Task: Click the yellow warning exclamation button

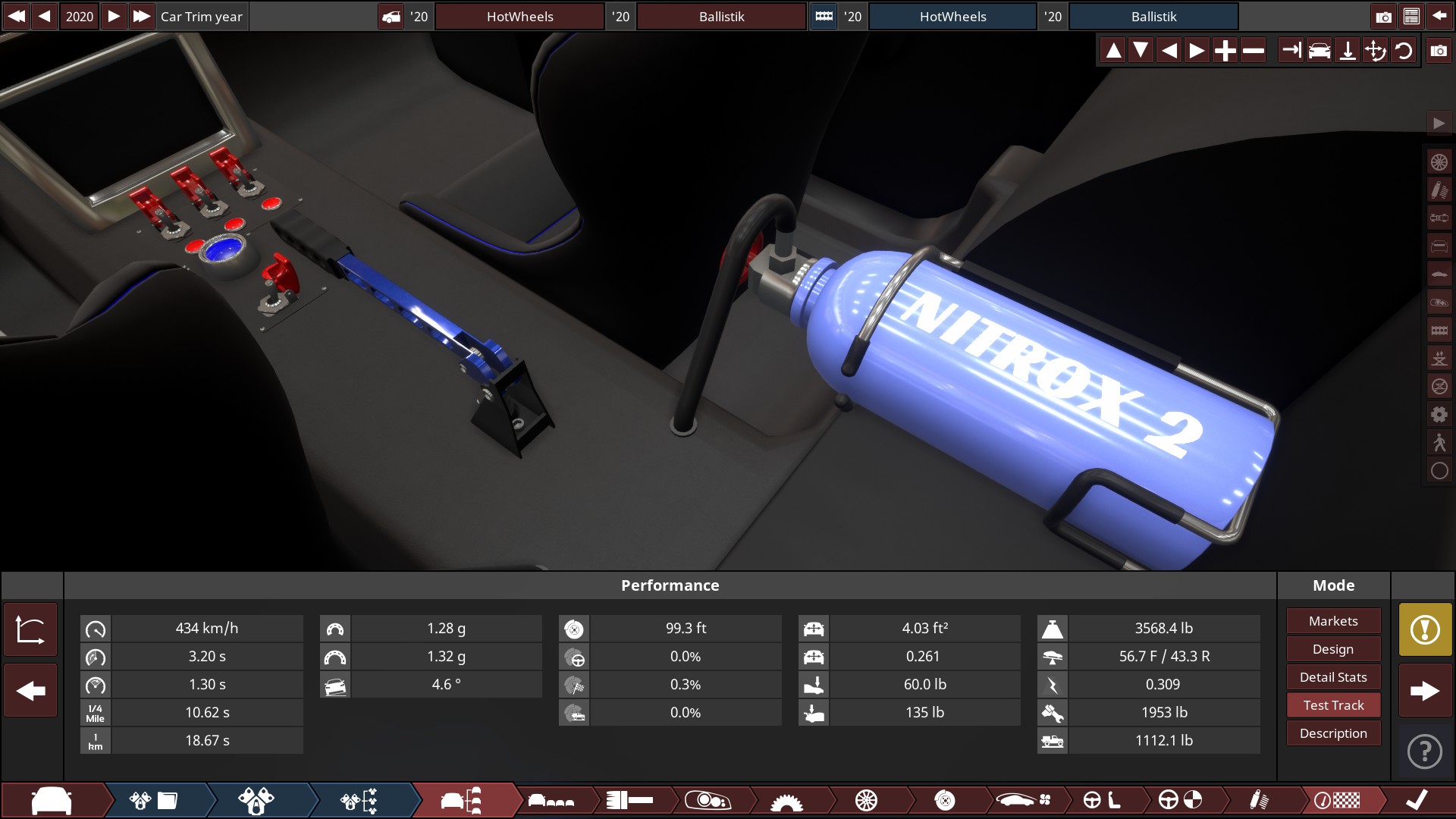Action: tap(1424, 629)
